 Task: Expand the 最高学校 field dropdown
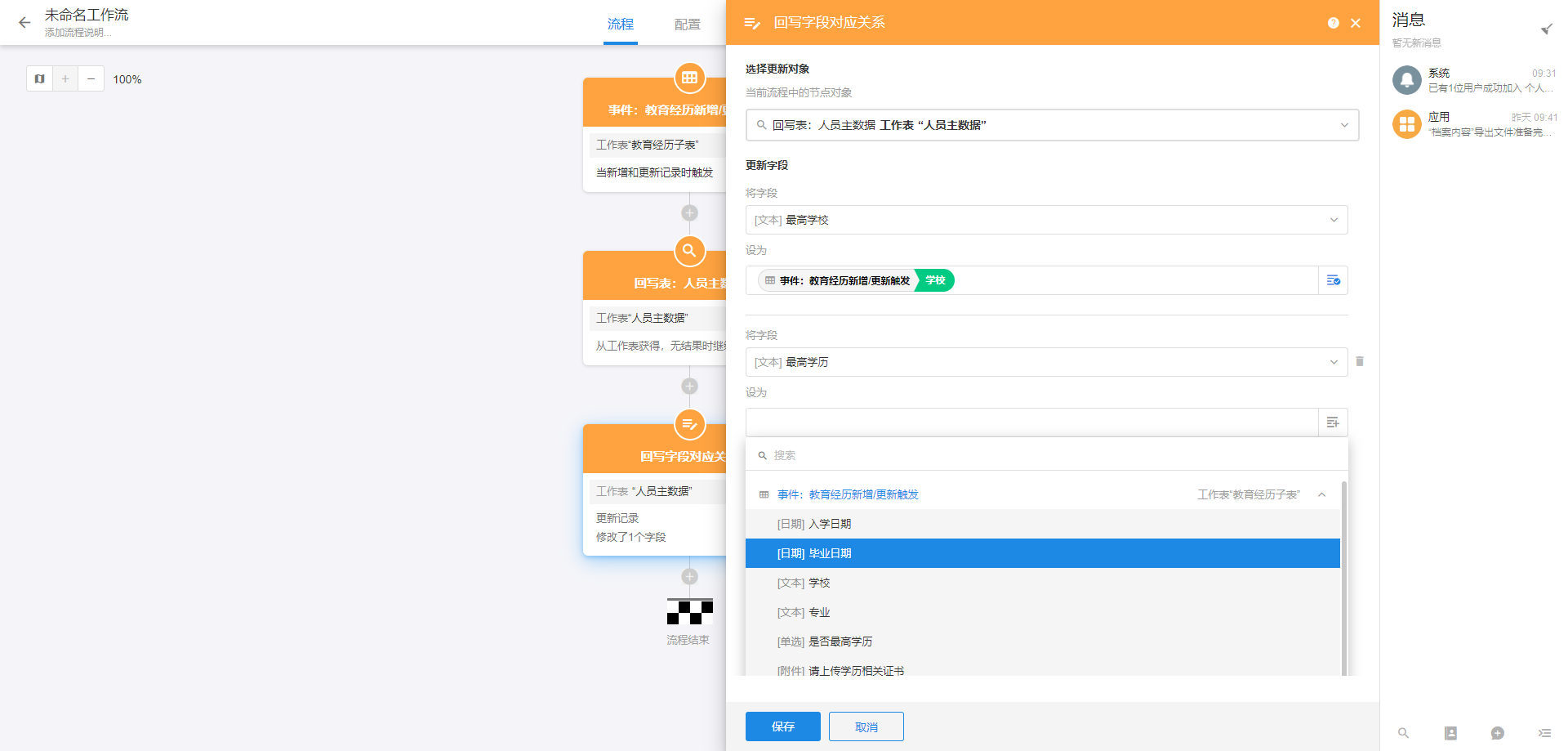(1046, 220)
